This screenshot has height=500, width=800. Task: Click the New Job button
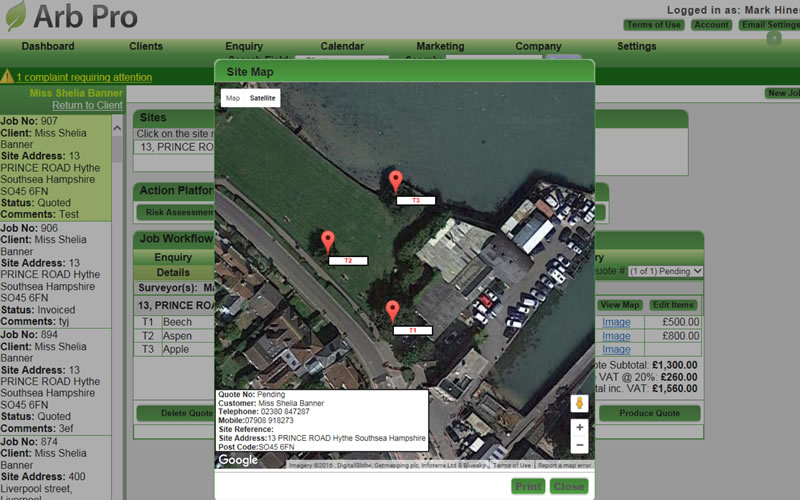coord(782,93)
